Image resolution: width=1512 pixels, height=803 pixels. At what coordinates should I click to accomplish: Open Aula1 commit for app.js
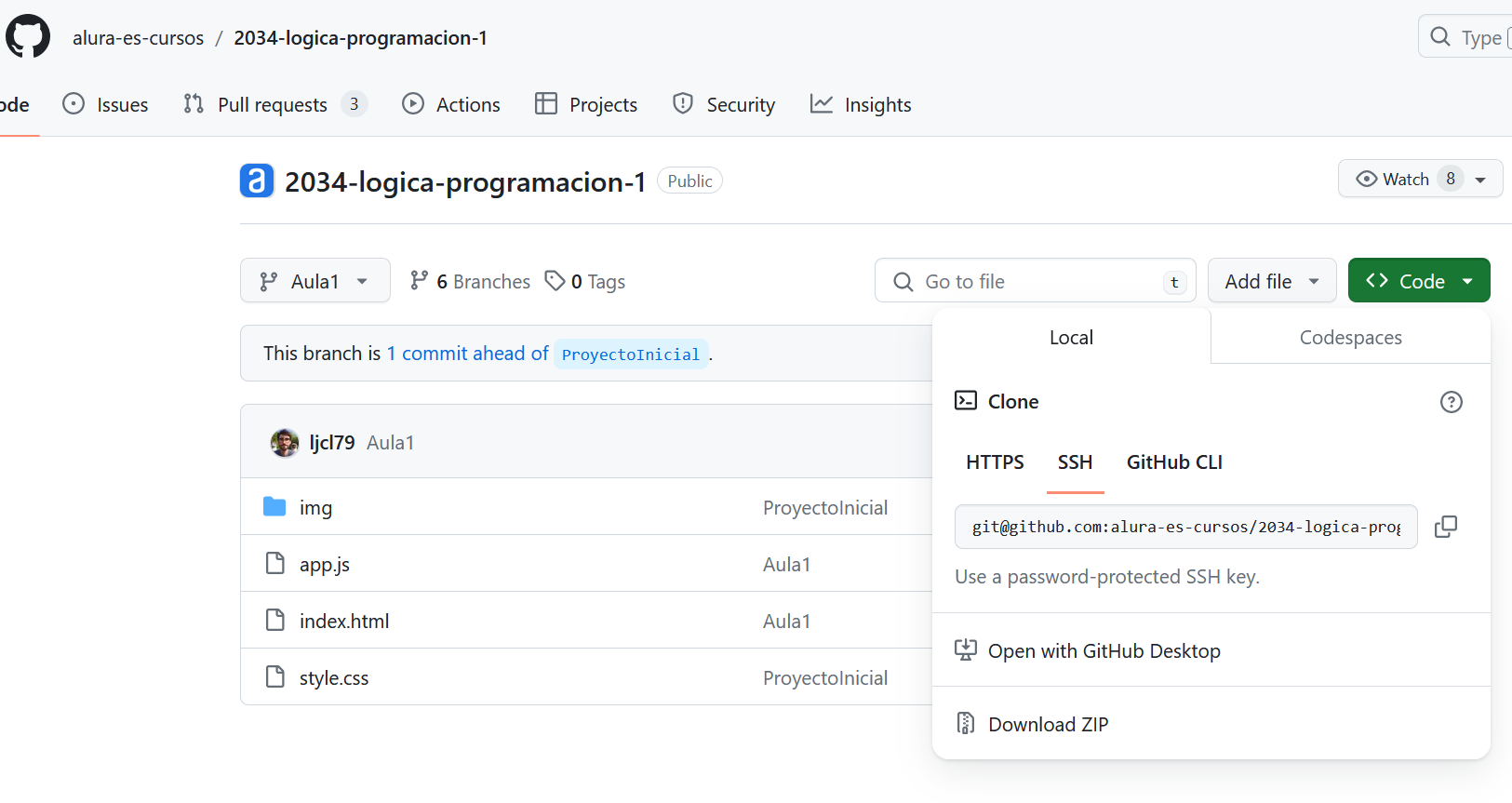click(x=787, y=564)
